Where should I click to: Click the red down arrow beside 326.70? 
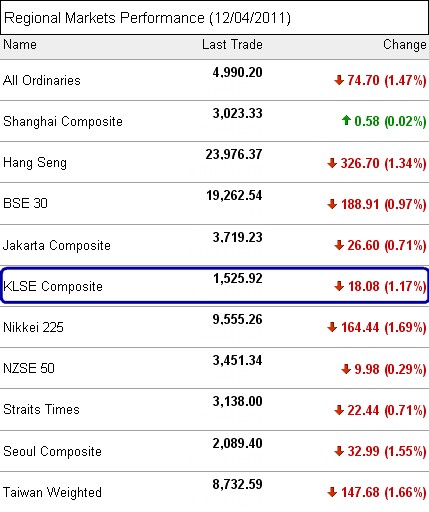coord(332,163)
